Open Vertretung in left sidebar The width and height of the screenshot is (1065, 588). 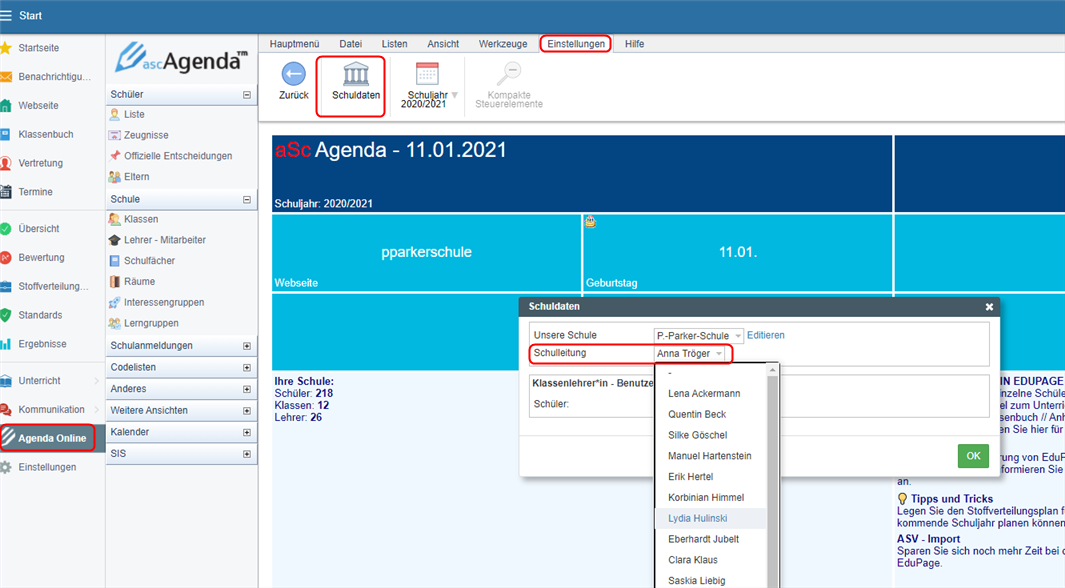(x=40, y=163)
